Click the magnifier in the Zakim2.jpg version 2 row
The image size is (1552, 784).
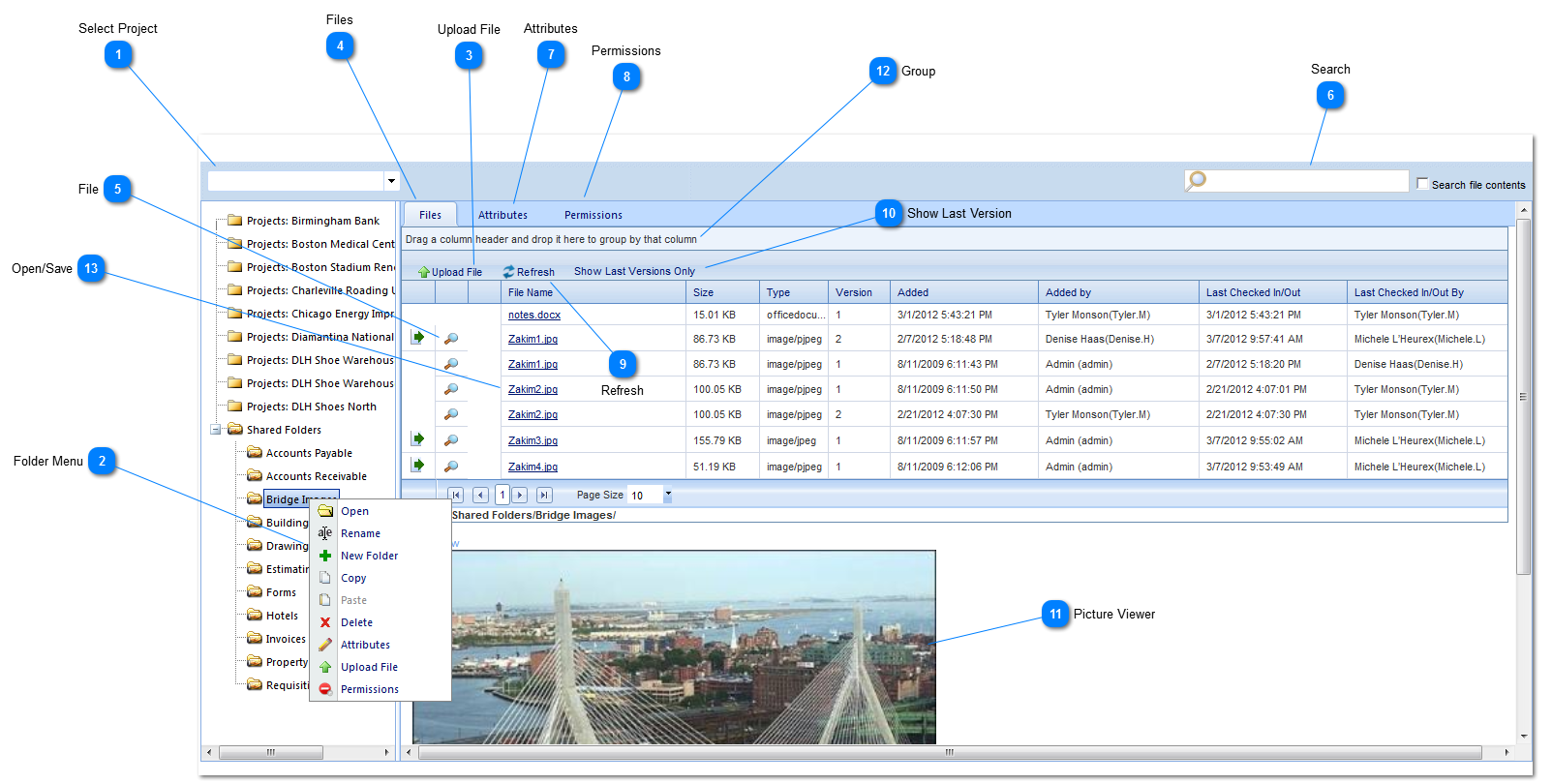coord(451,414)
